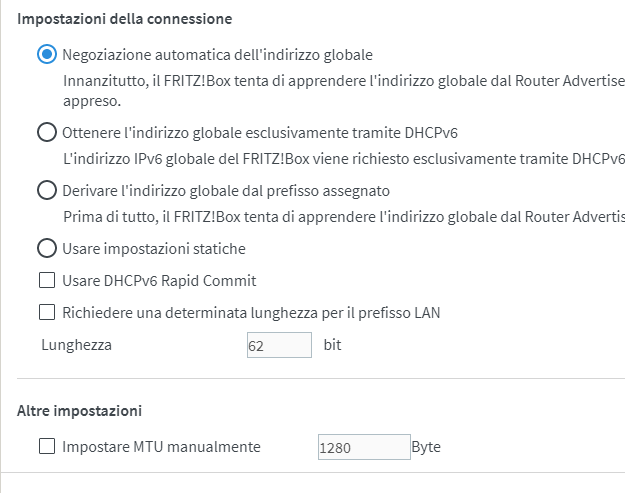Click description starting "Innanzitutto, il FRITZ!Box tenta"
This screenshot has height=493, width=625.
(x=340, y=80)
